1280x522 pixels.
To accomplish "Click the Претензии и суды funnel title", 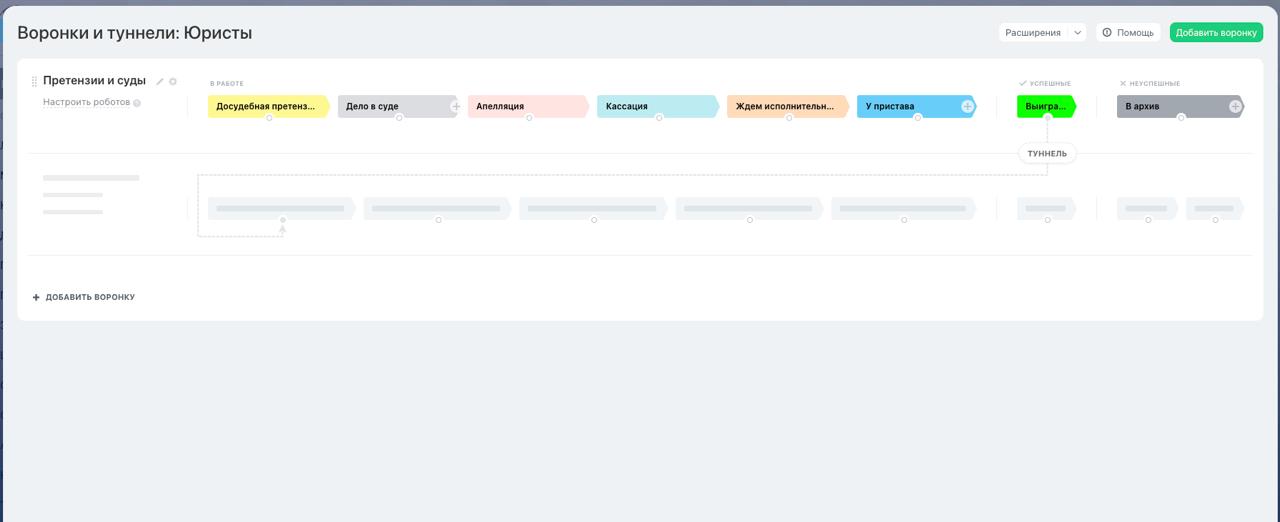I will (x=94, y=81).
